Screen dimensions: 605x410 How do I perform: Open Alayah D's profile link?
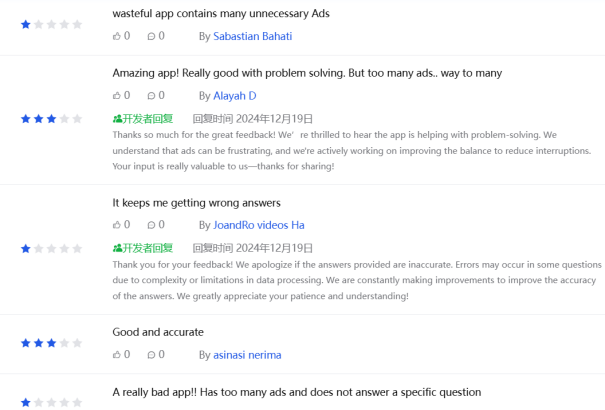(x=235, y=96)
